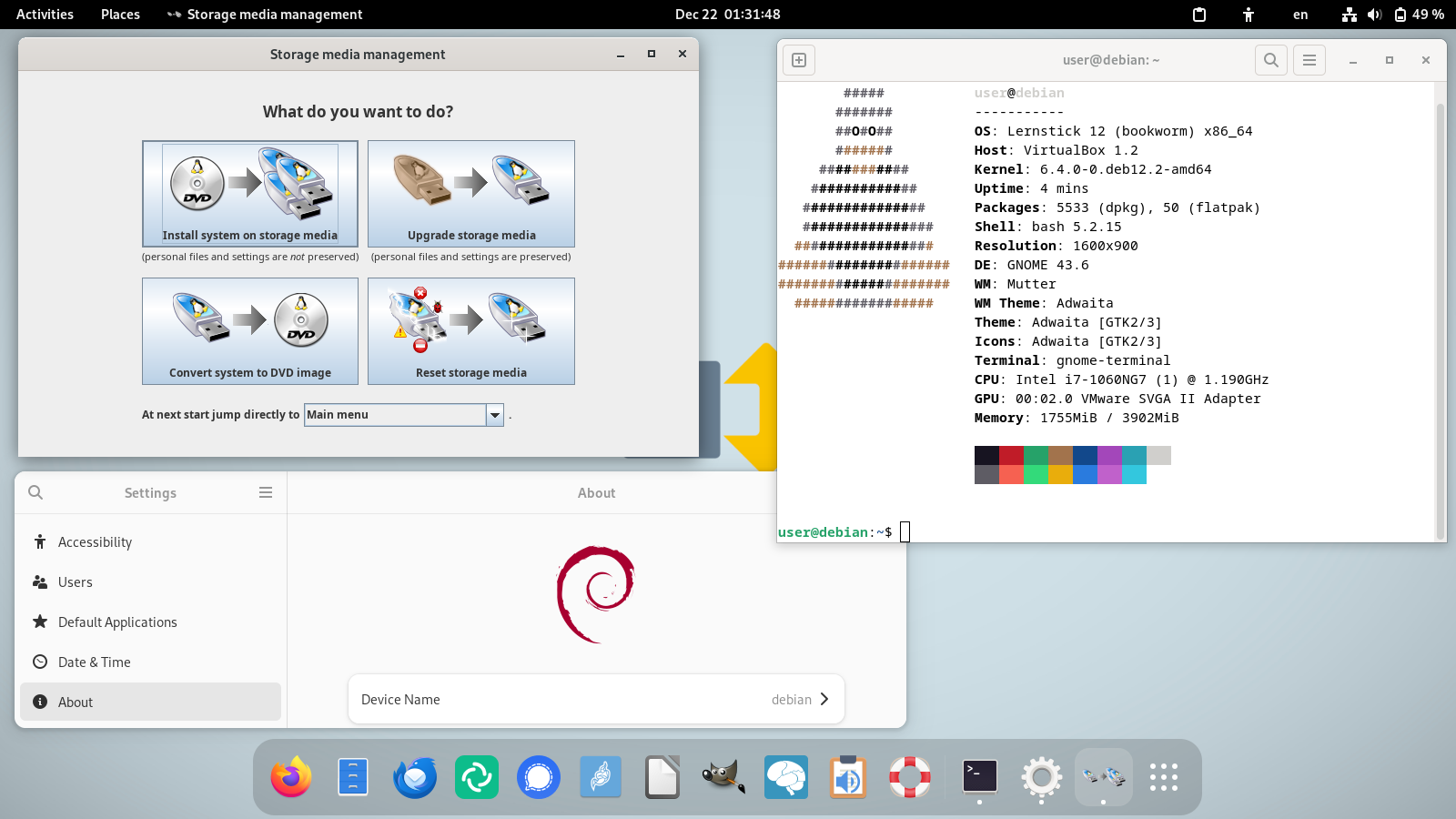Open search in Settings sidebar
1456x819 pixels.
pyautogui.click(x=35, y=492)
